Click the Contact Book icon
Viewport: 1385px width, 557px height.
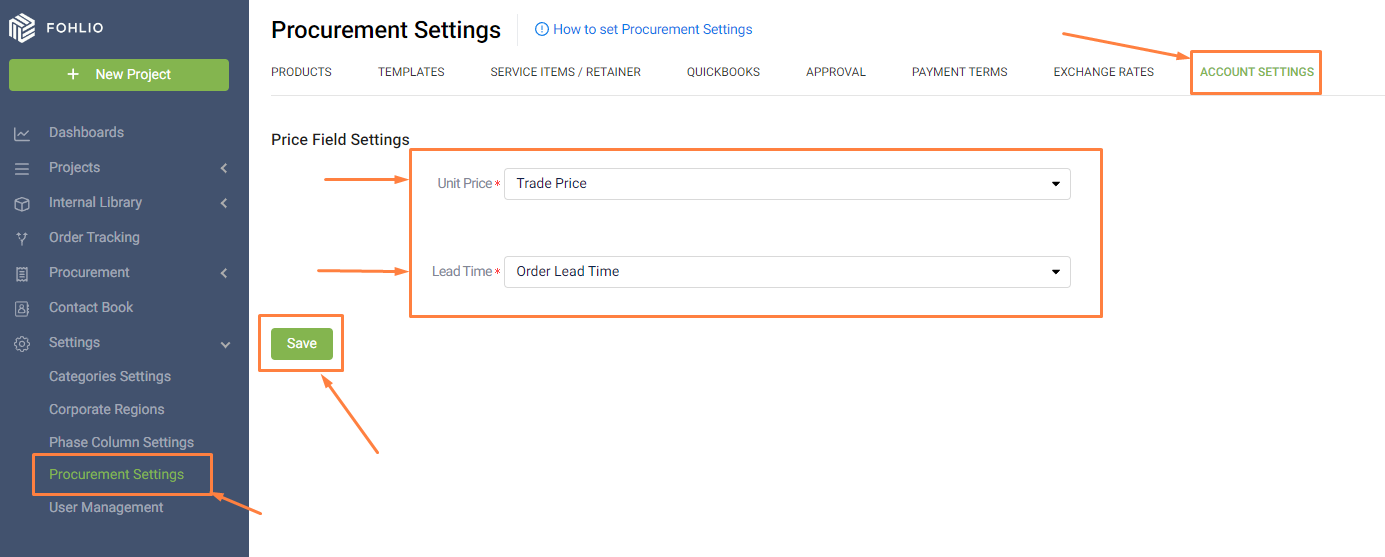point(22,308)
